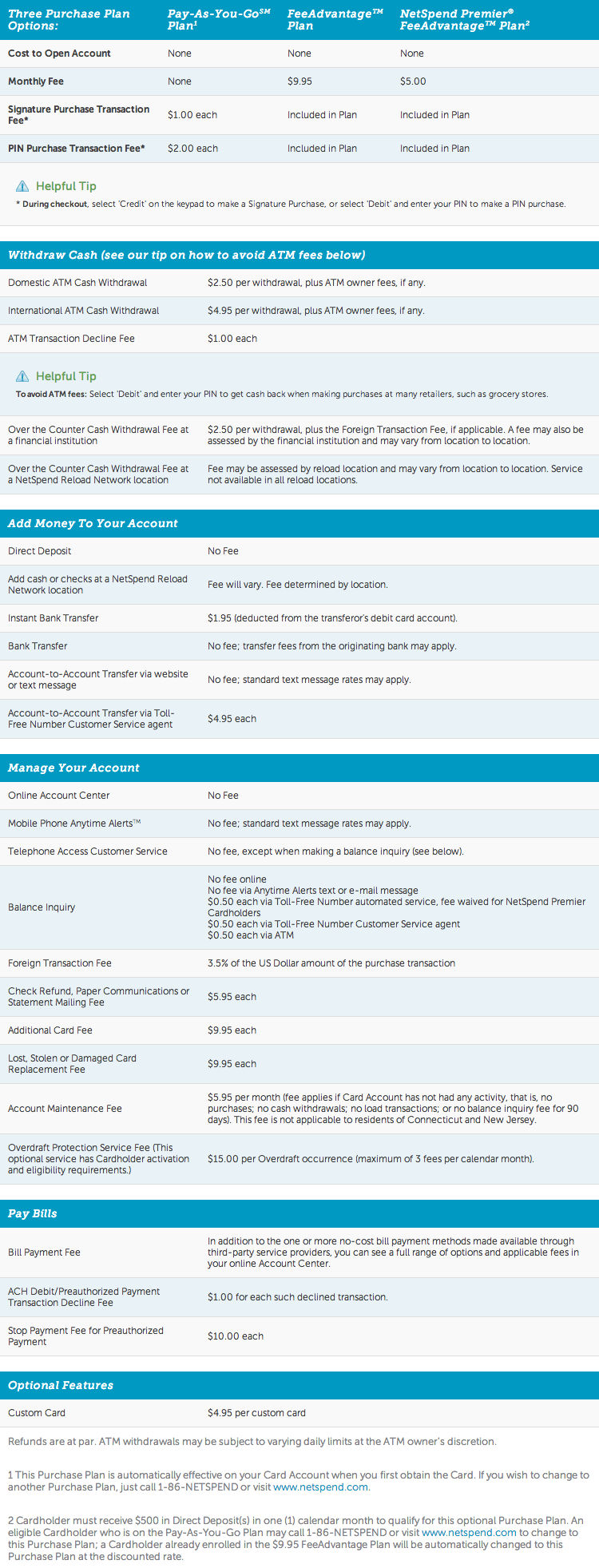The image size is (599, 1568).
Task: Click the 'Pay Bills' section header
Action: click(x=299, y=1213)
